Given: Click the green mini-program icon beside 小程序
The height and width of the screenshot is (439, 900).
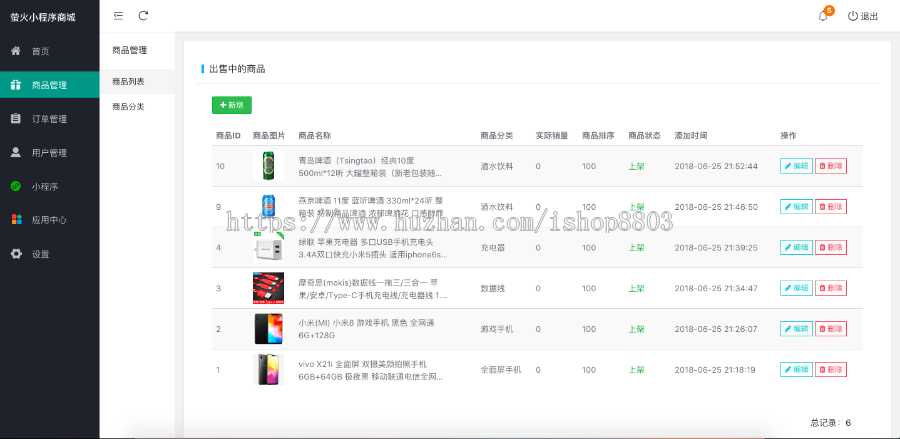Looking at the screenshot, I should [16, 186].
